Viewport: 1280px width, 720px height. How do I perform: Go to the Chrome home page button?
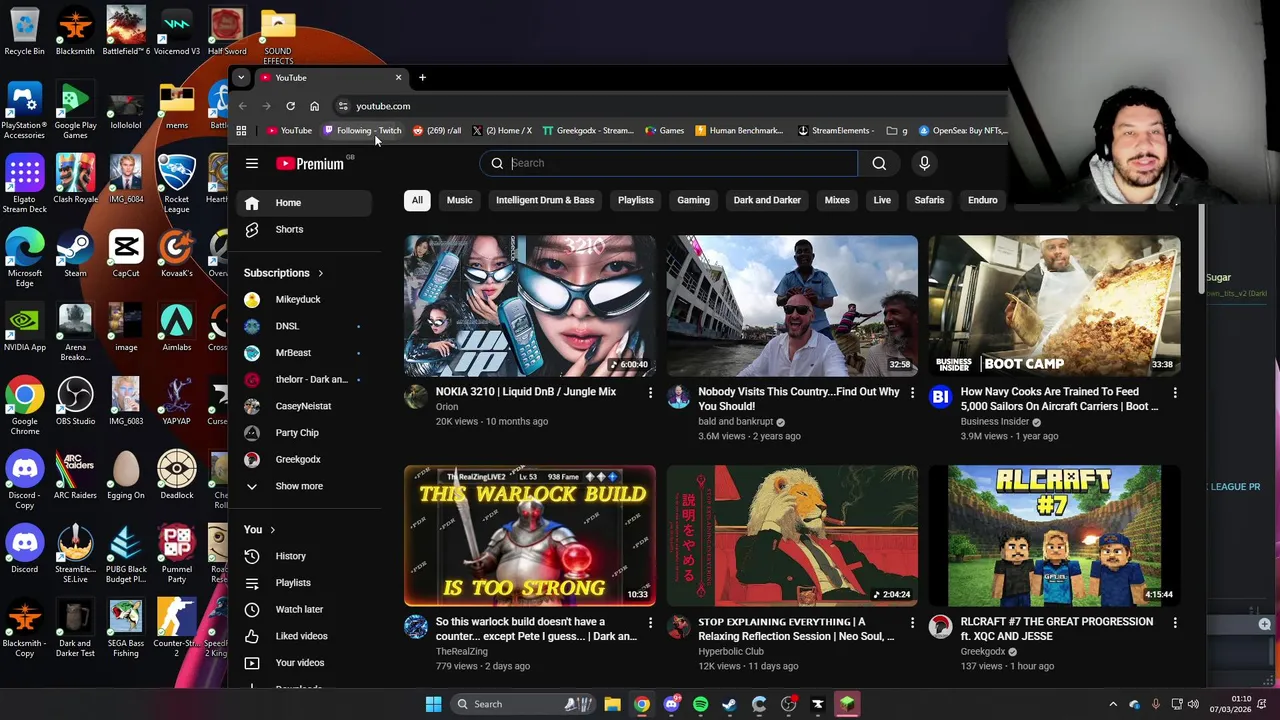point(314,106)
